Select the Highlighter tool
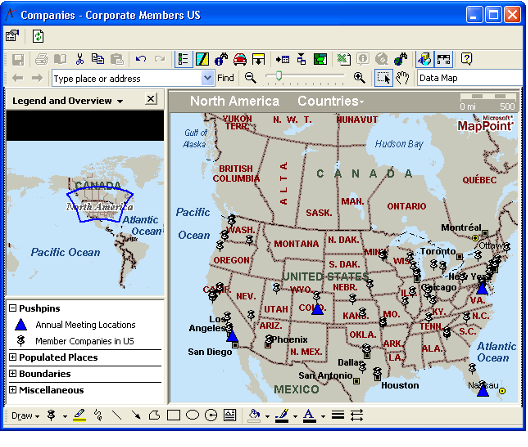This screenshot has width=528, height=447. pyautogui.click(x=79, y=415)
